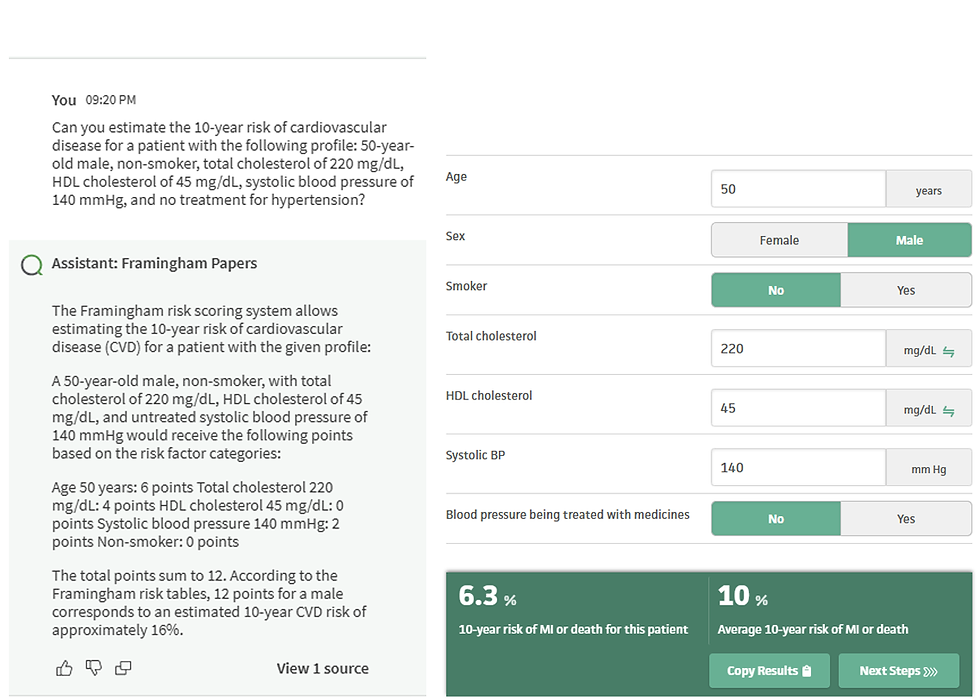Click the Assistant Framingham Papers logo icon

pos(32,264)
